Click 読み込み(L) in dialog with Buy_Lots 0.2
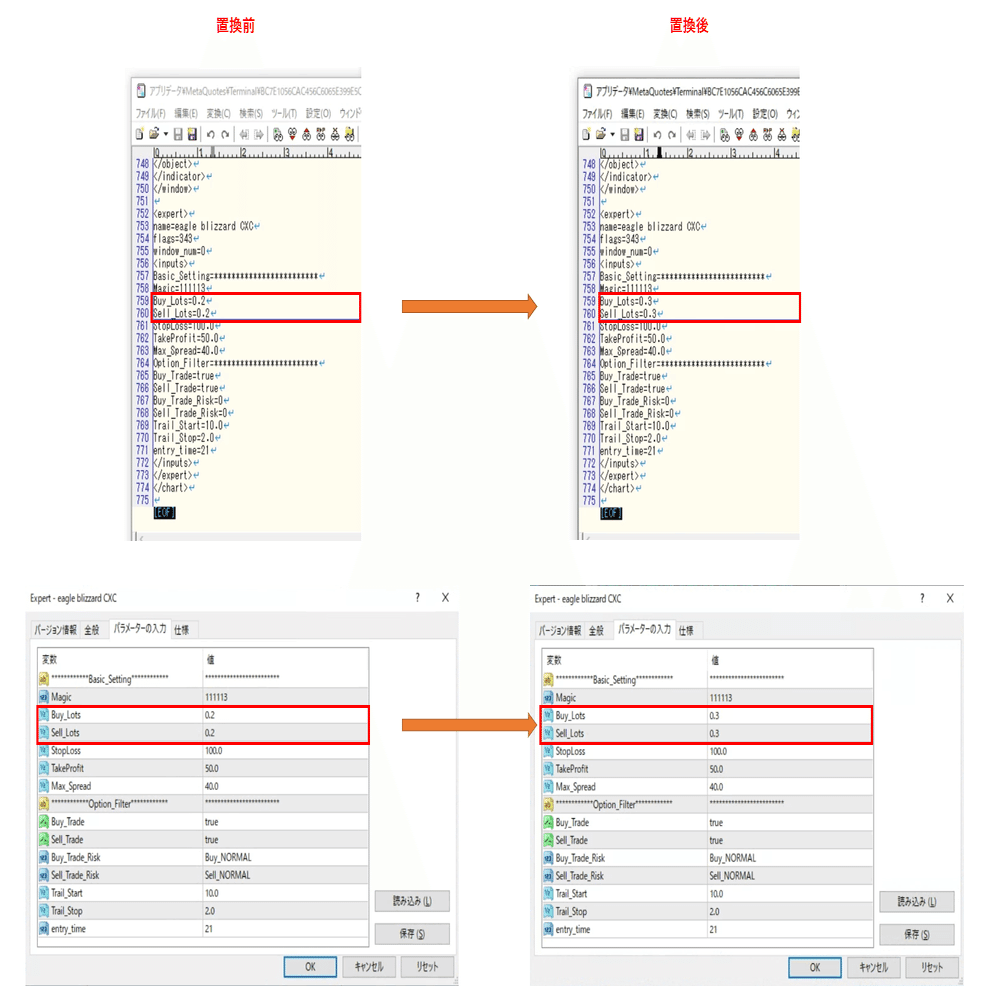Image resolution: width=1001 pixels, height=1001 pixels. tap(412, 901)
